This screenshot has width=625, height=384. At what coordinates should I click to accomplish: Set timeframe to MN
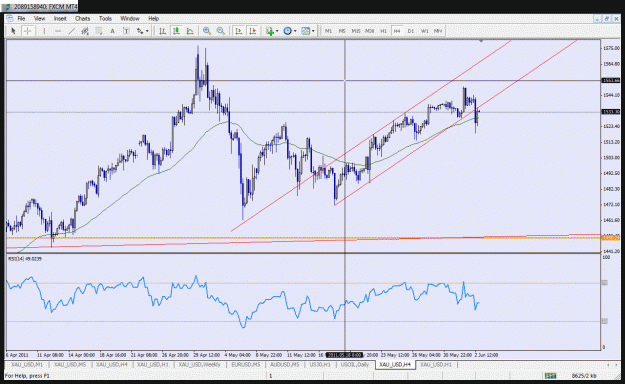[x=438, y=31]
